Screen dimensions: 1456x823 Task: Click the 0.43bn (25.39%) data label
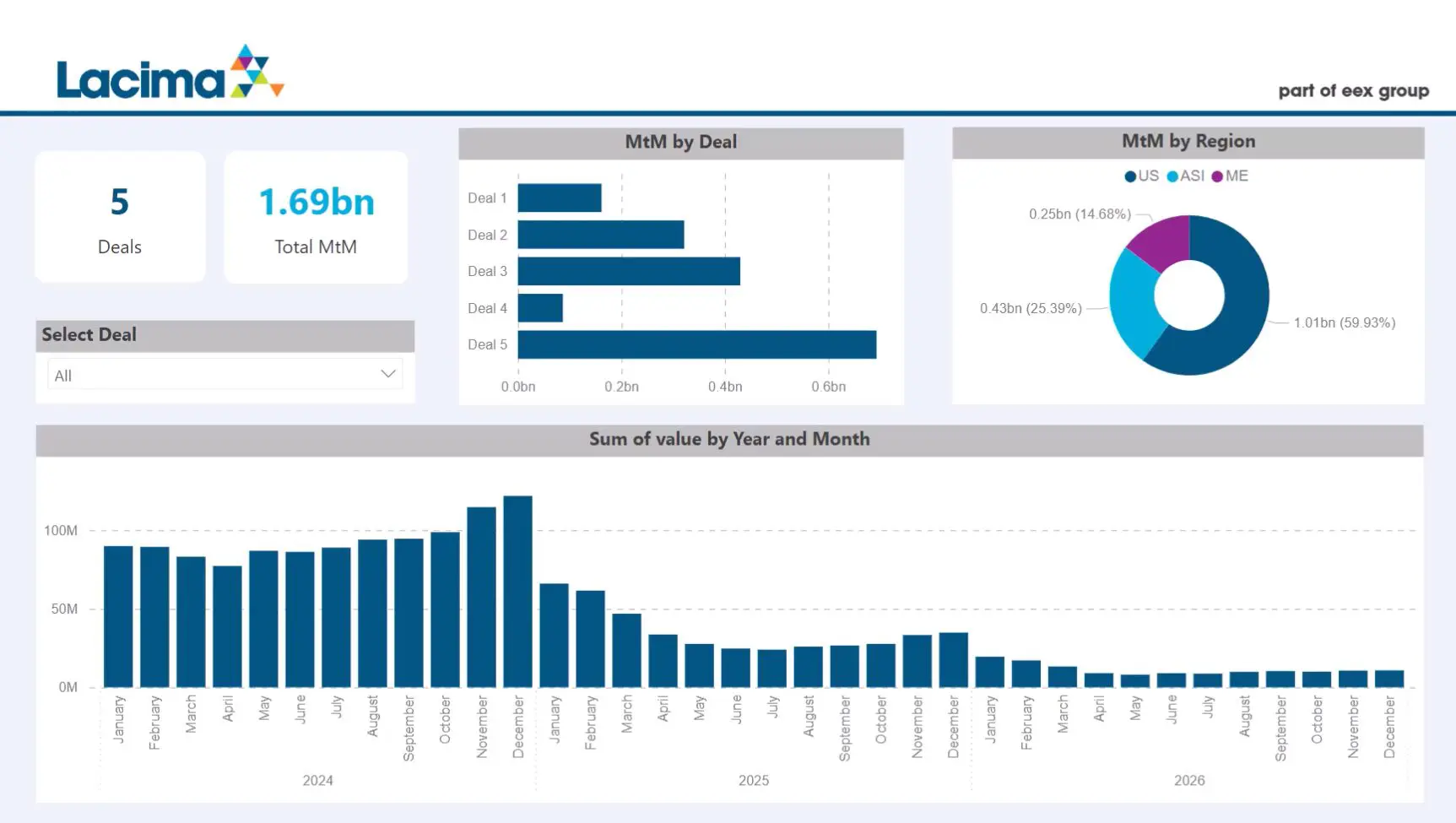1031,308
